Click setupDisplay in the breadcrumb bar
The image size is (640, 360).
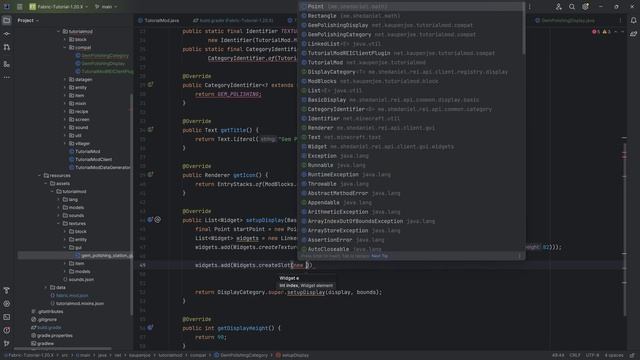tap(292, 356)
